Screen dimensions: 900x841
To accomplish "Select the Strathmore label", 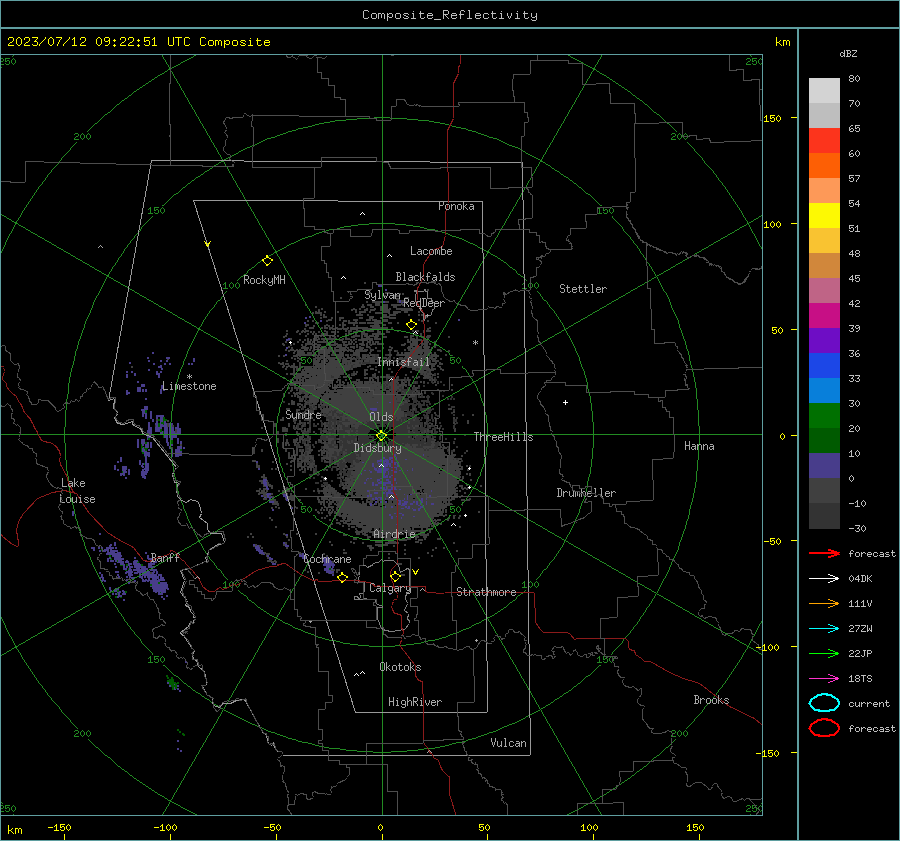I will tap(486, 592).
